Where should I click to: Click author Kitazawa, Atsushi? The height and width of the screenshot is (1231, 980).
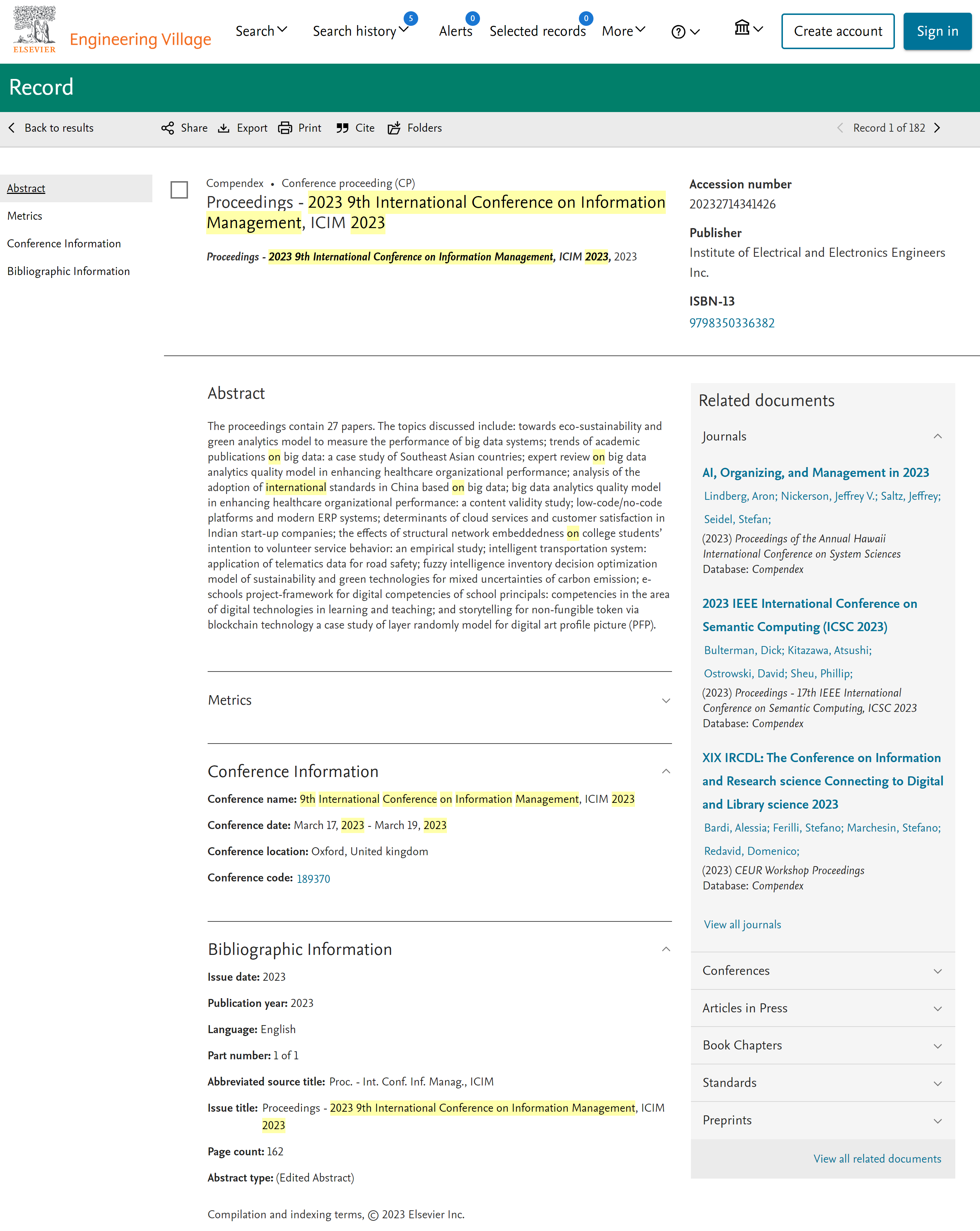(x=830, y=651)
